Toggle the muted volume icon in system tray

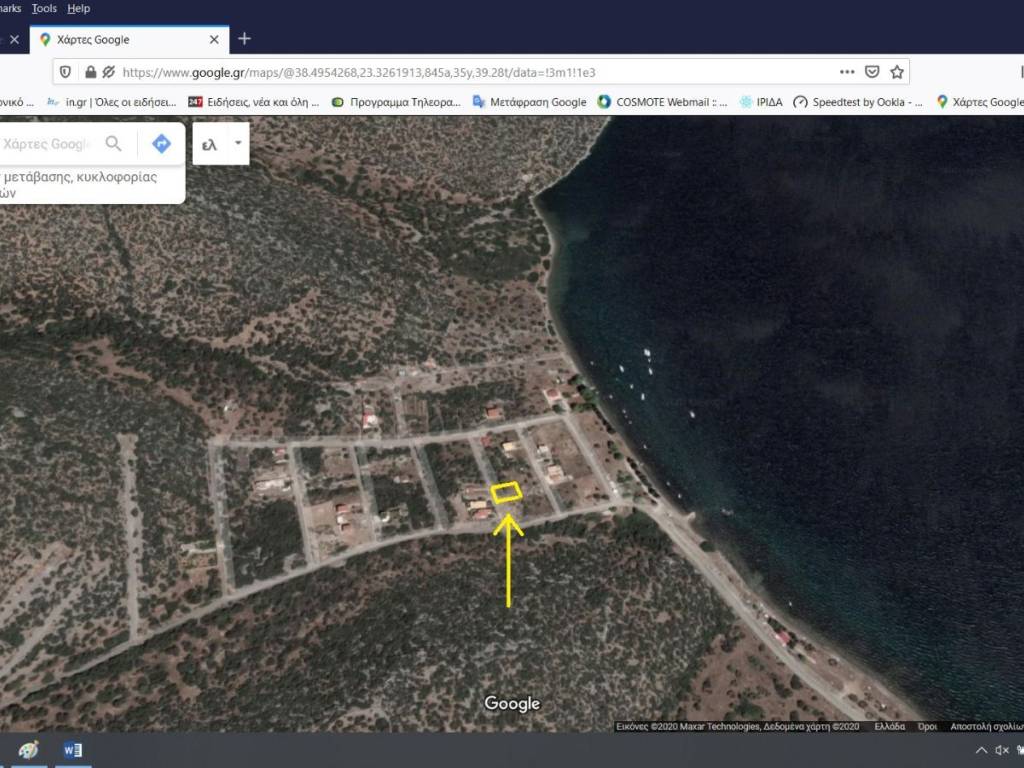click(x=1002, y=750)
